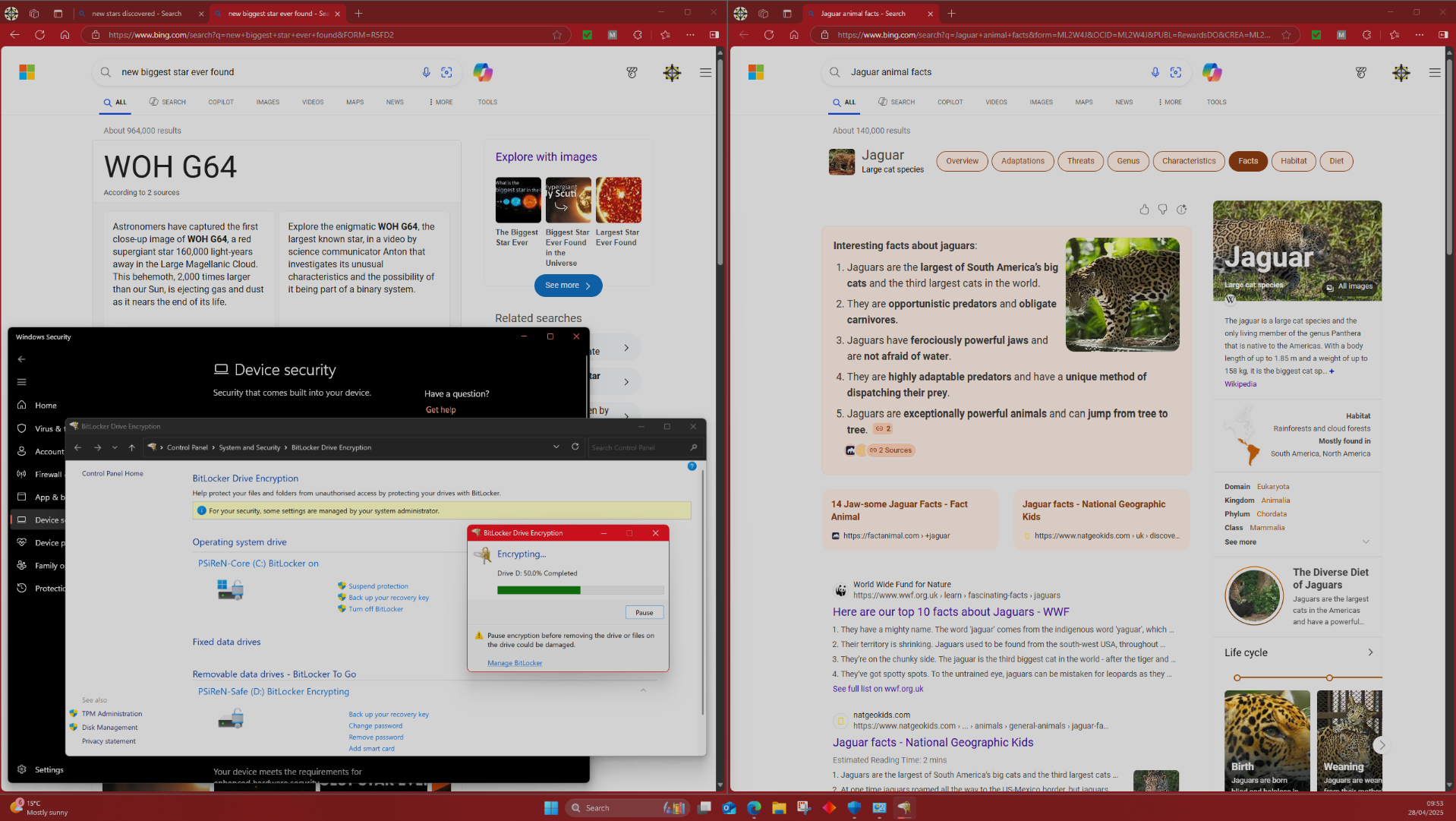
Task: Open Rewards medal icon in left Bing window
Action: click(x=632, y=72)
